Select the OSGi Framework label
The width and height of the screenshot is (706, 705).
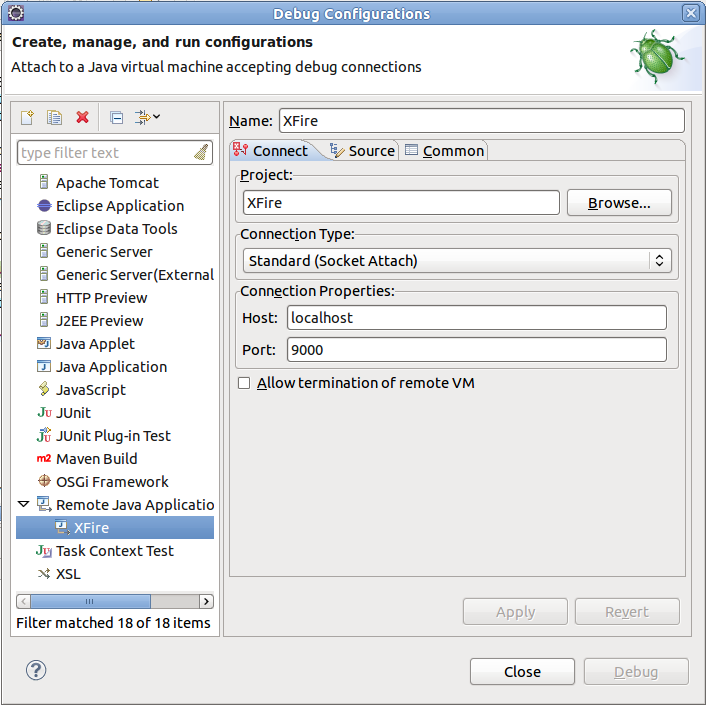pyautogui.click(x=112, y=482)
